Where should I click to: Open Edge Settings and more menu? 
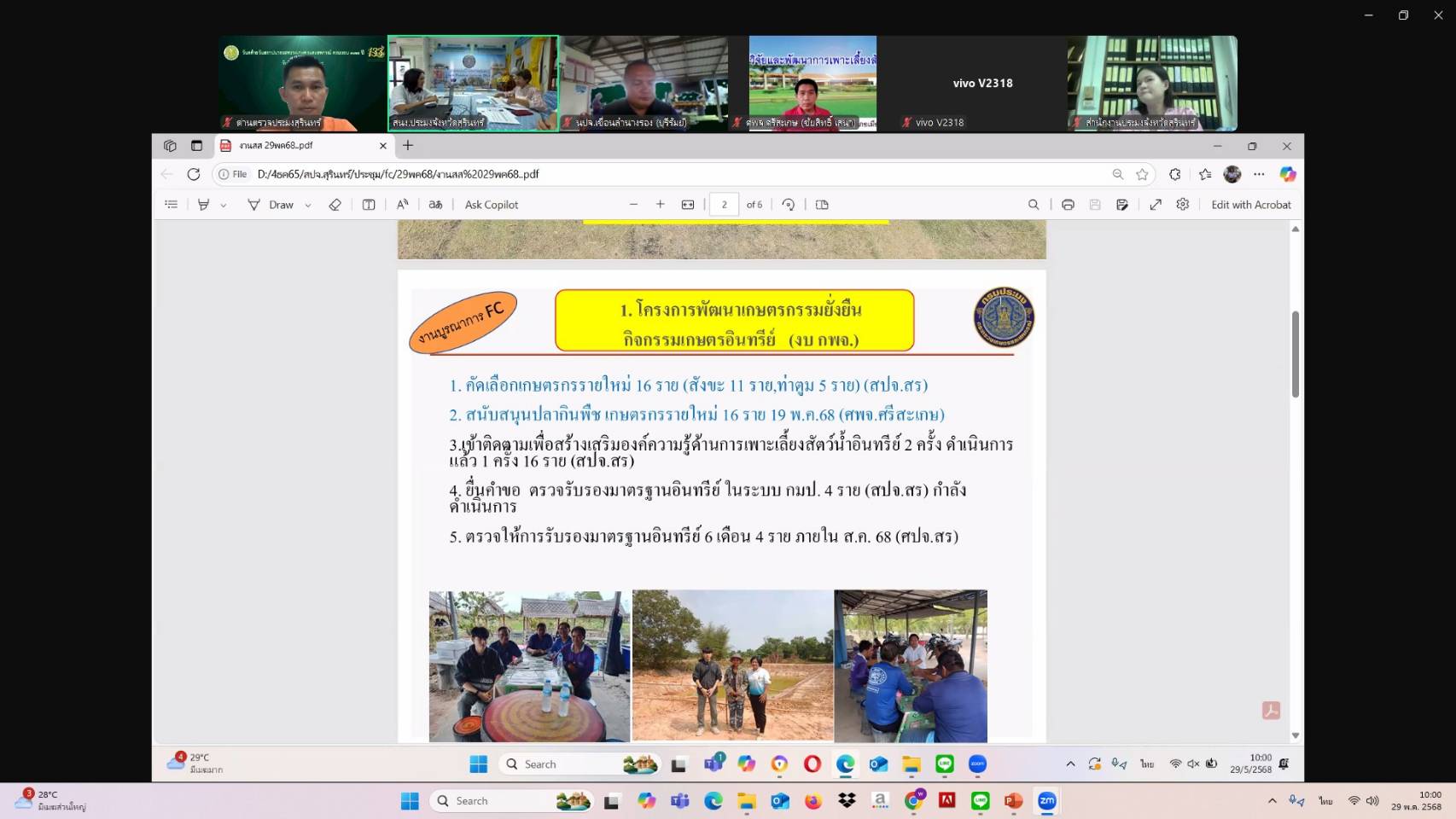pos(1259,174)
